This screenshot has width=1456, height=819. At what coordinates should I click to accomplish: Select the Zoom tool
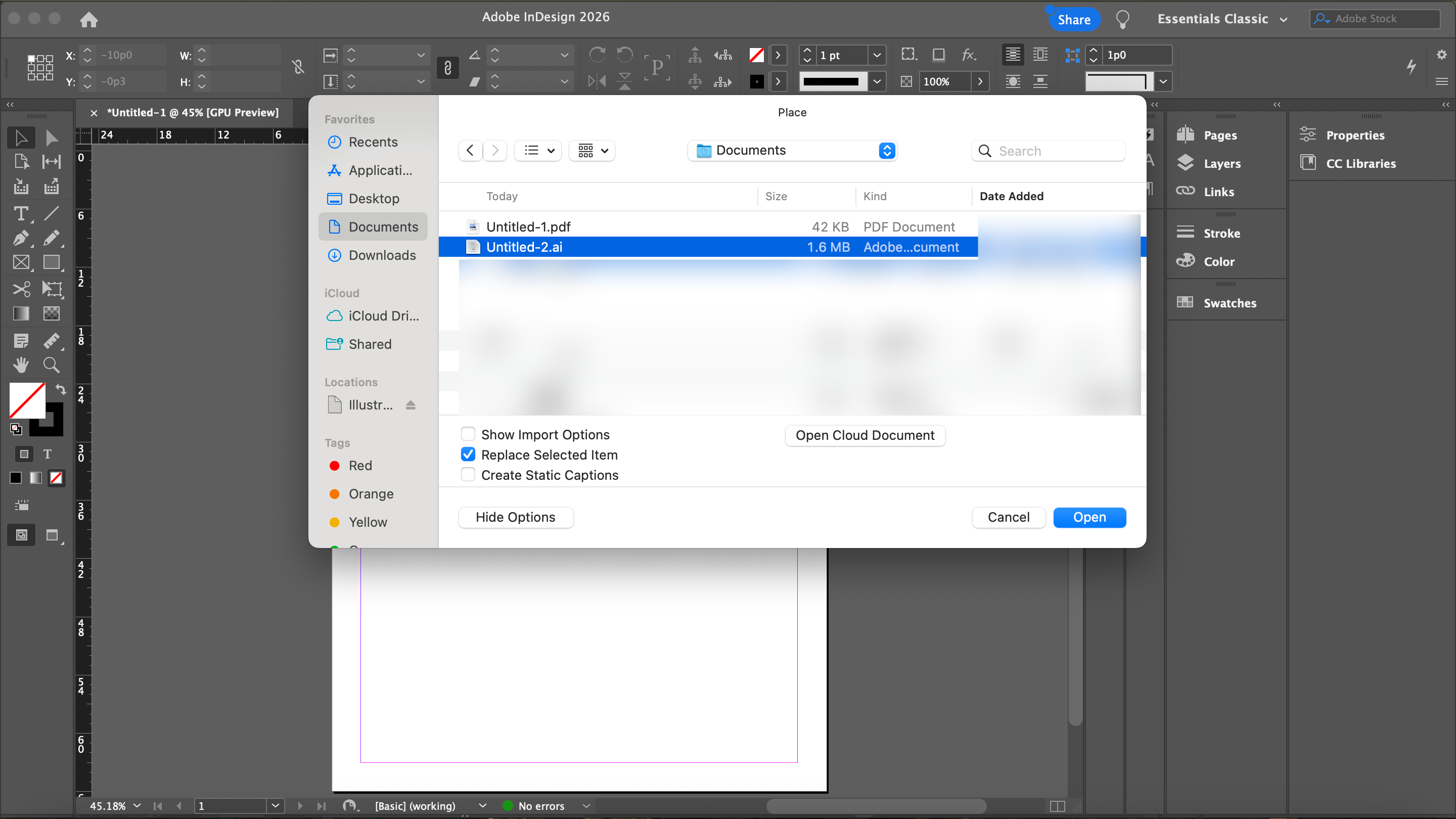pos(52,365)
